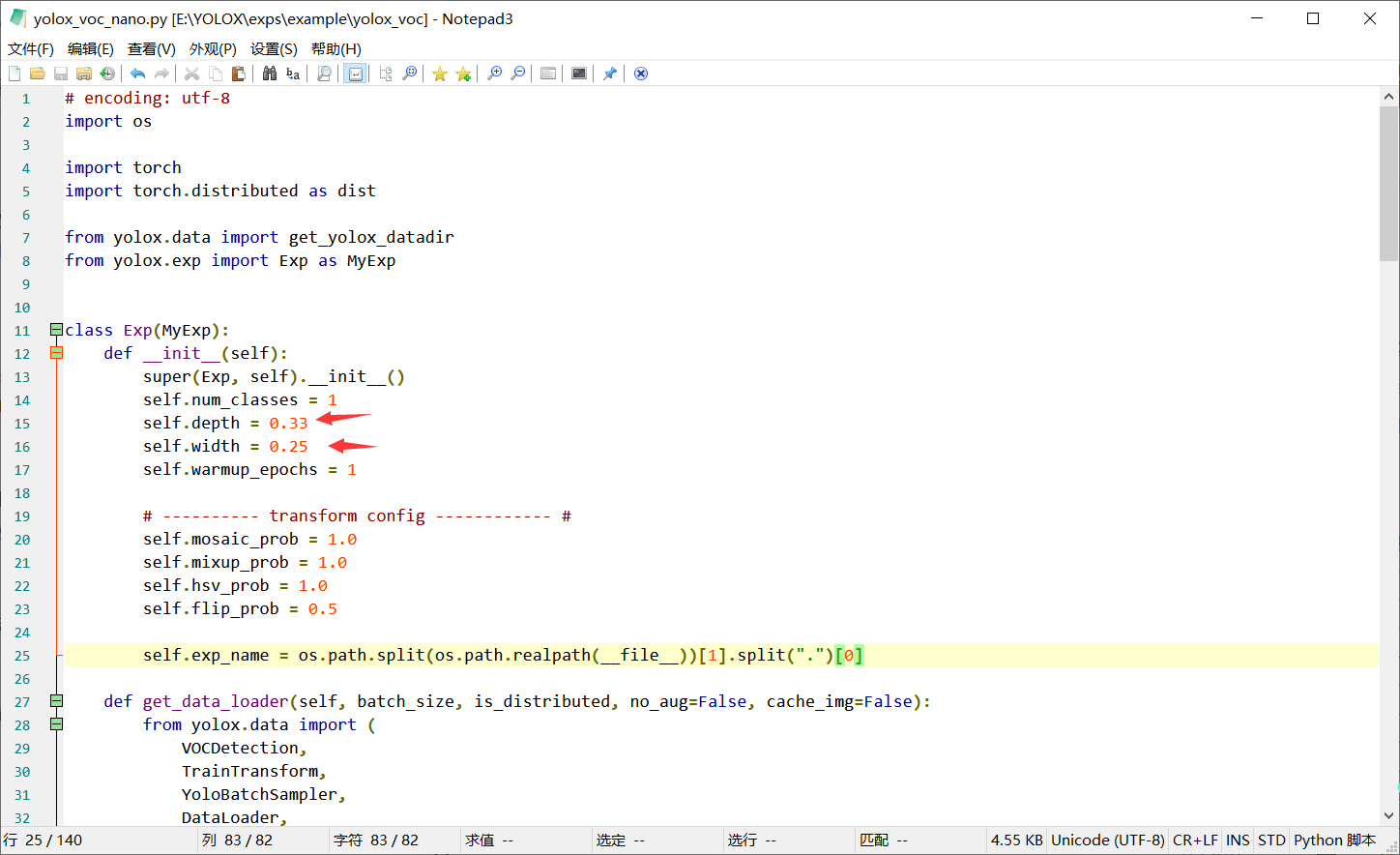Open Find with the binoculars icon
This screenshot has width=1400, height=855.
pyautogui.click(x=270, y=74)
